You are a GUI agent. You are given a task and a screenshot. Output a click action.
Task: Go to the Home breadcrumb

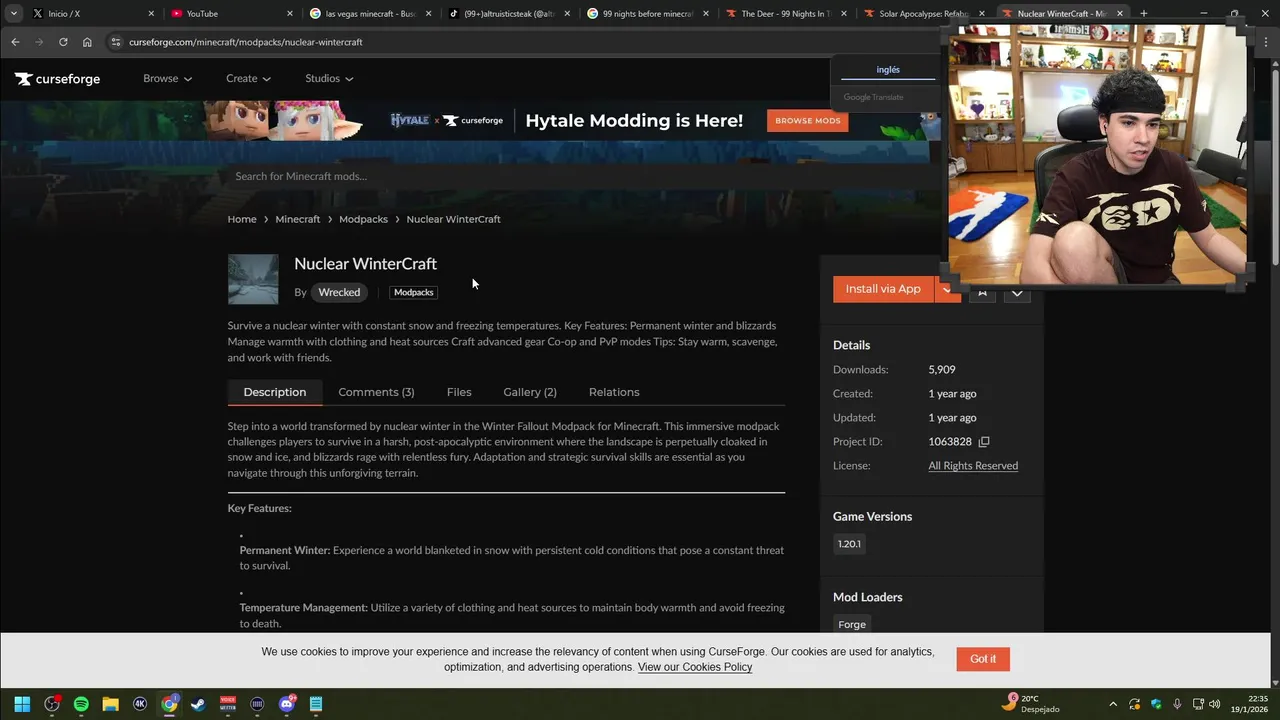[x=242, y=219]
